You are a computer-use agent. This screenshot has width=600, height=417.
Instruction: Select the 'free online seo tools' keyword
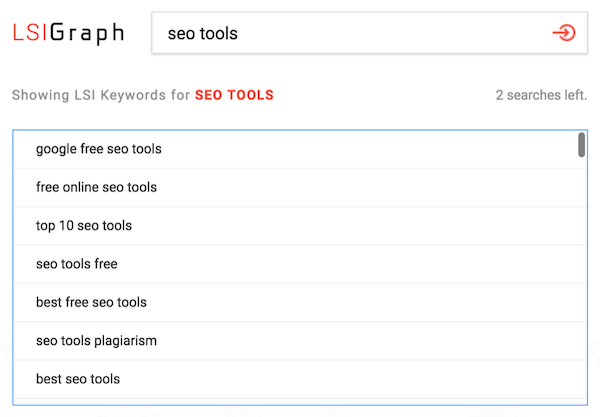96,187
